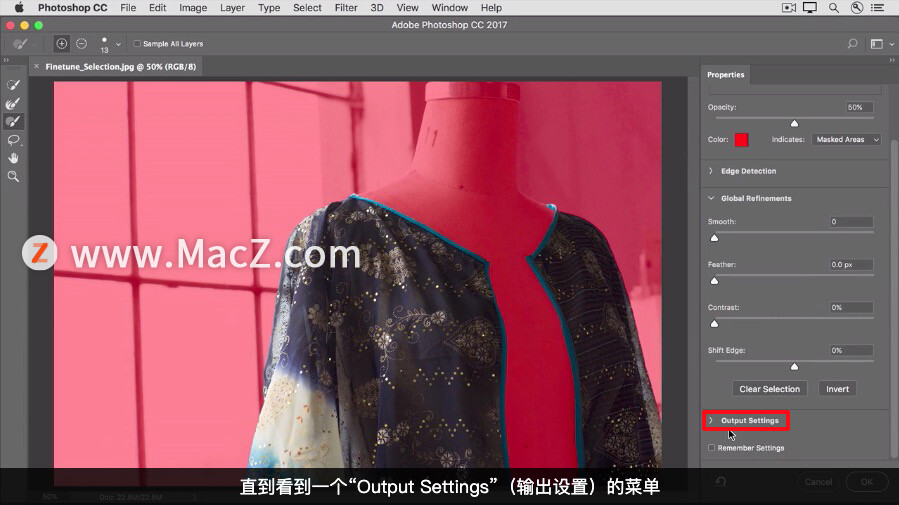Click the reset workspace undo icon

click(721, 481)
